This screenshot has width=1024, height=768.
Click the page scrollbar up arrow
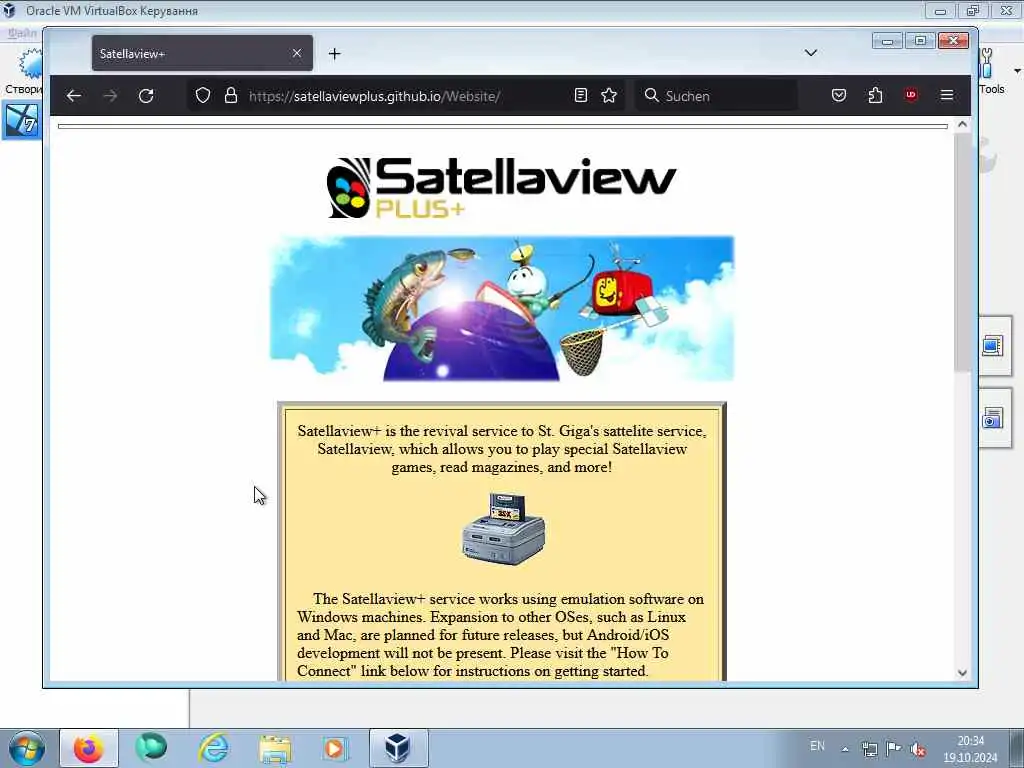962,124
